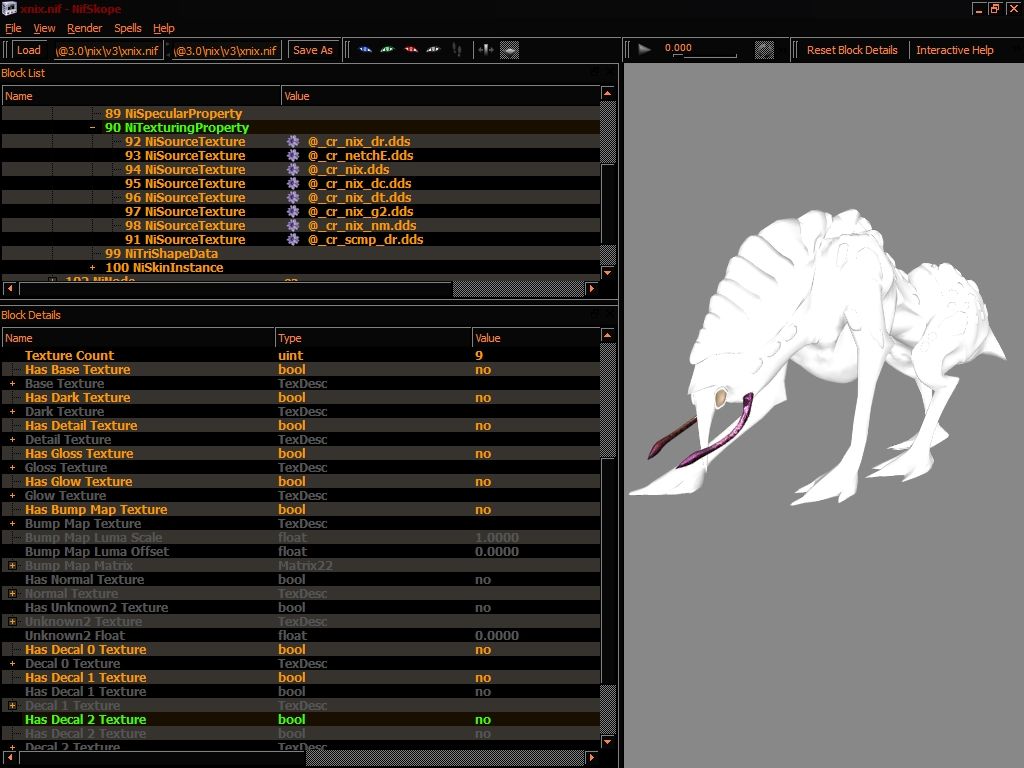The height and width of the screenshot is (768, 1024).
Task: Click the Block Details vertical scrollbar
Action: click(x=607, y=539)
